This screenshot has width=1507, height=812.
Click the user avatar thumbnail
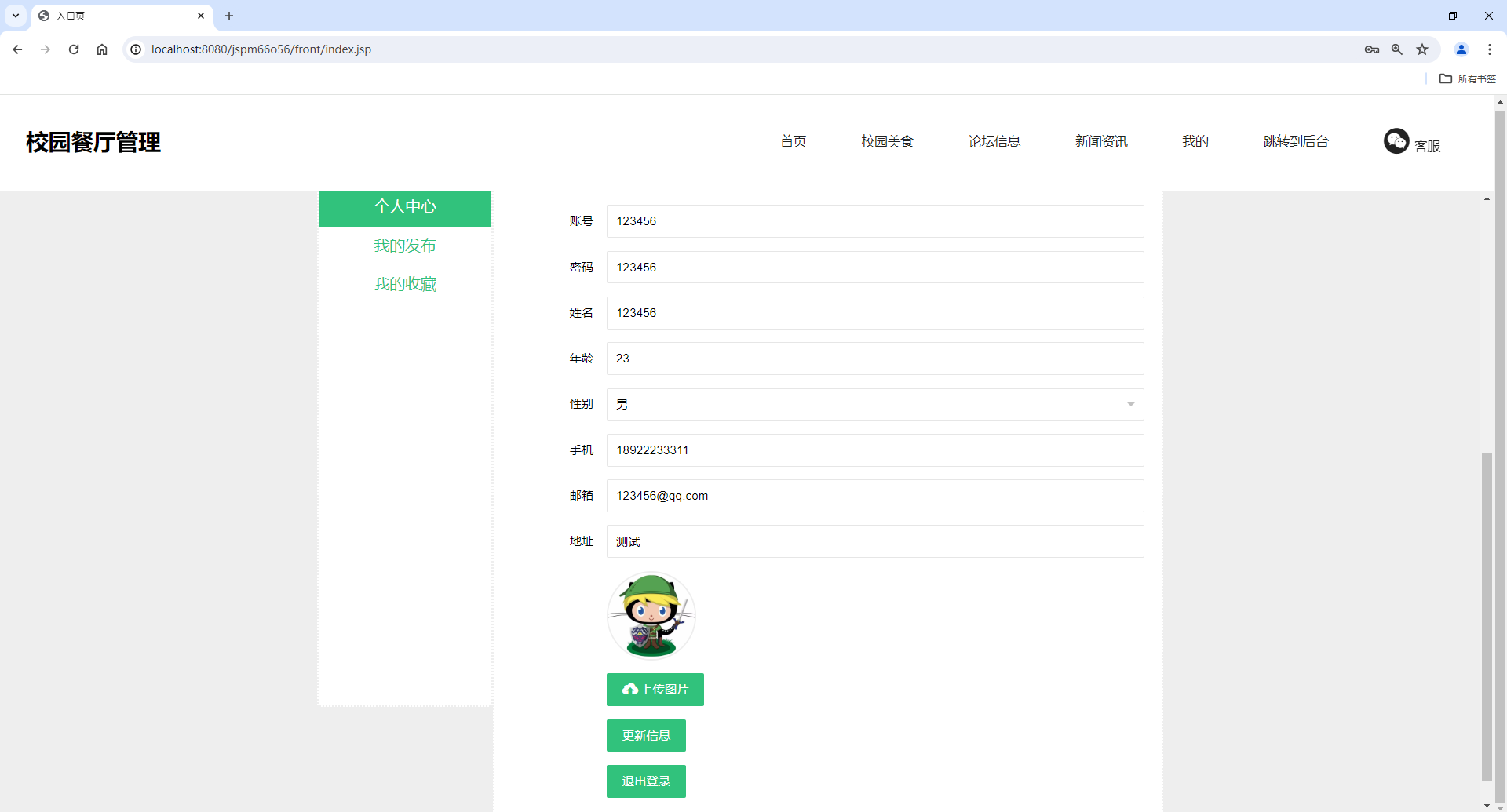(651, 615)
